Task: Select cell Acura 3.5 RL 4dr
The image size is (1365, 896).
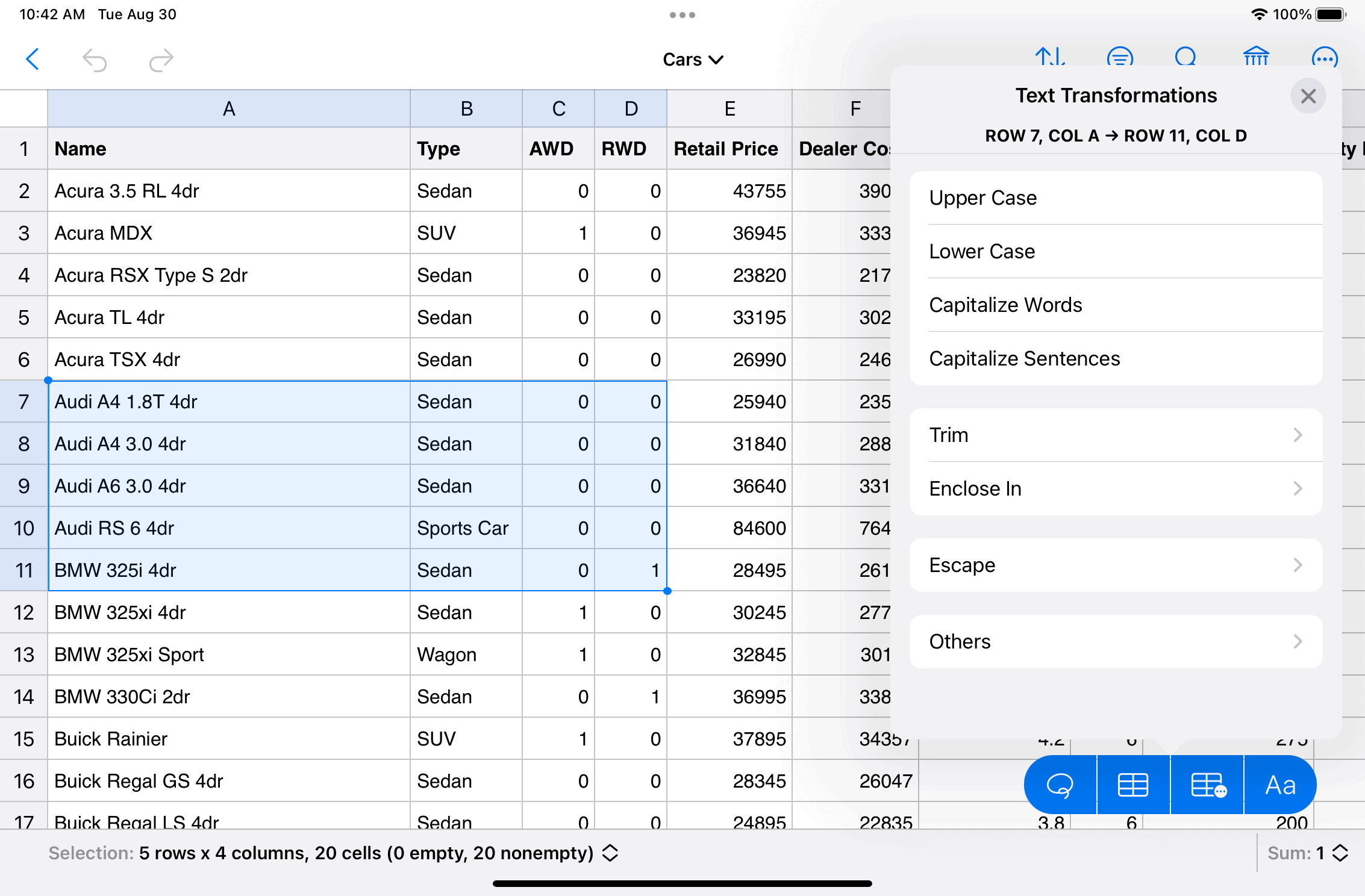Action: (229, 191)
